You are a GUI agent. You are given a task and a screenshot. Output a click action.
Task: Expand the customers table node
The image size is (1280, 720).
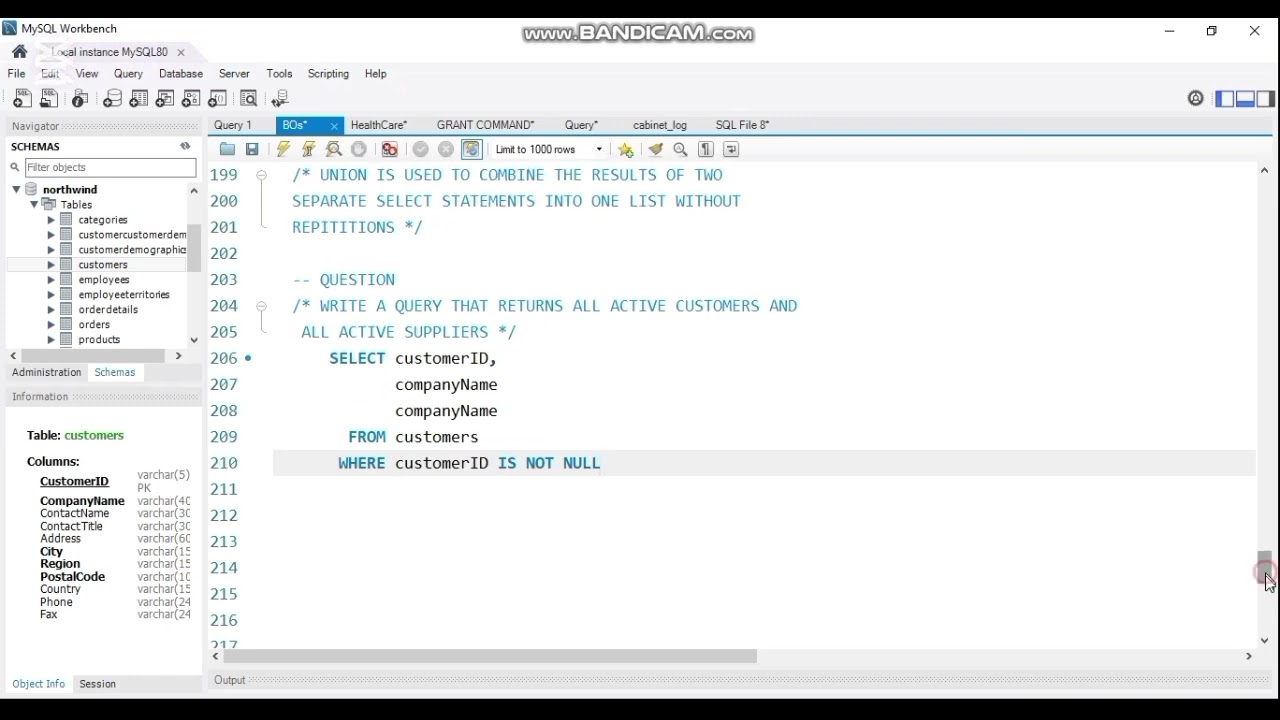click(x=51, y=265)
